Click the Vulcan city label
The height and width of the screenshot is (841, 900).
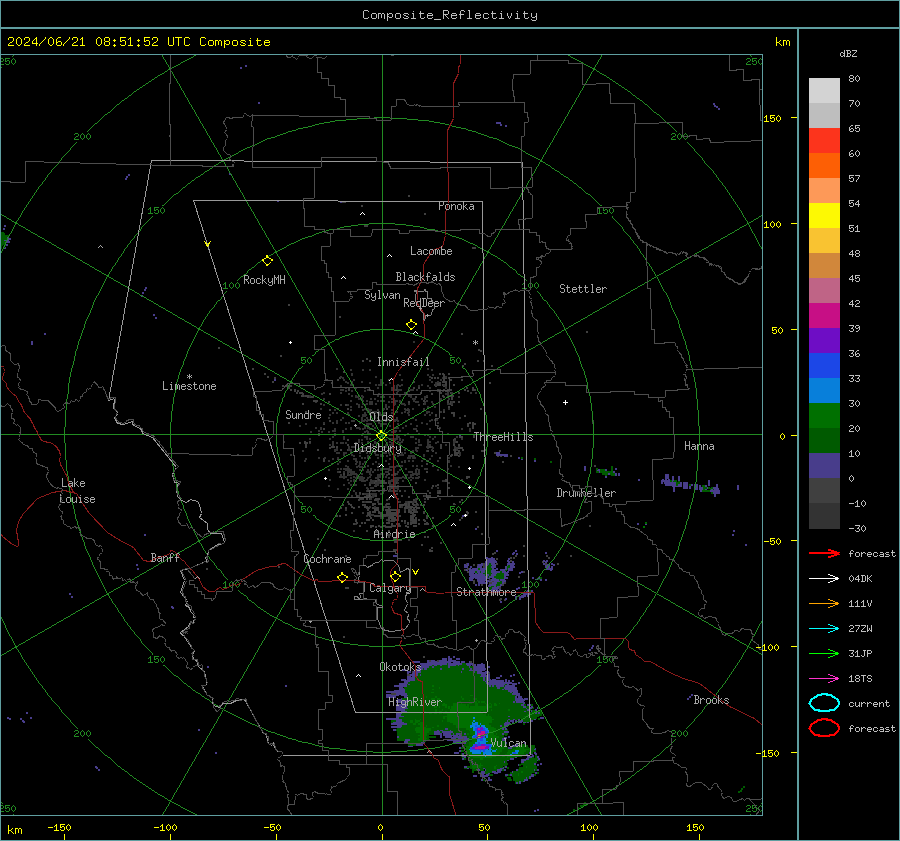point(508,743)
